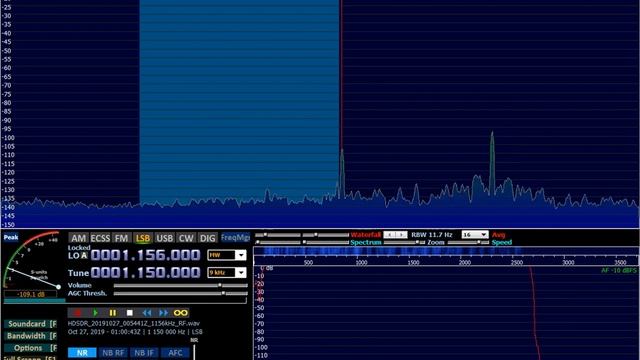Stop playback with the white stop button
This screenshot has height=360, width=640.
(x=129, y=313)
